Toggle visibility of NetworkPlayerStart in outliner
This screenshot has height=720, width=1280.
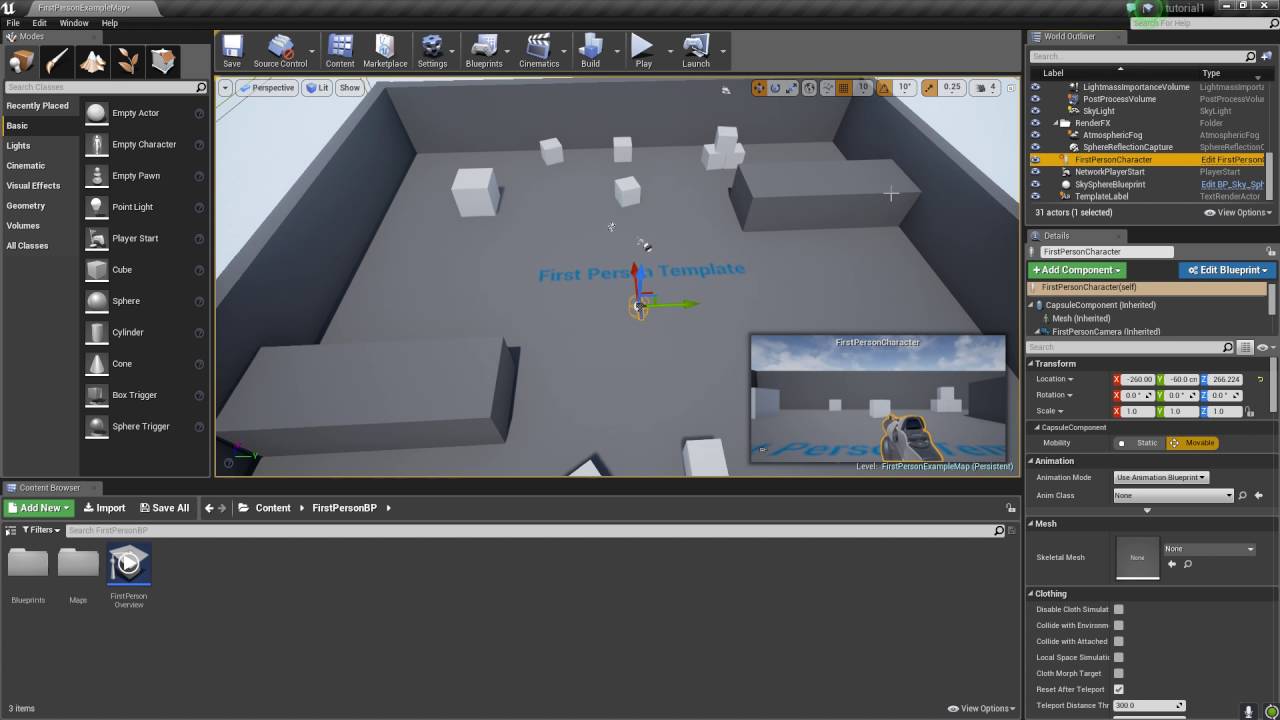1035,172
